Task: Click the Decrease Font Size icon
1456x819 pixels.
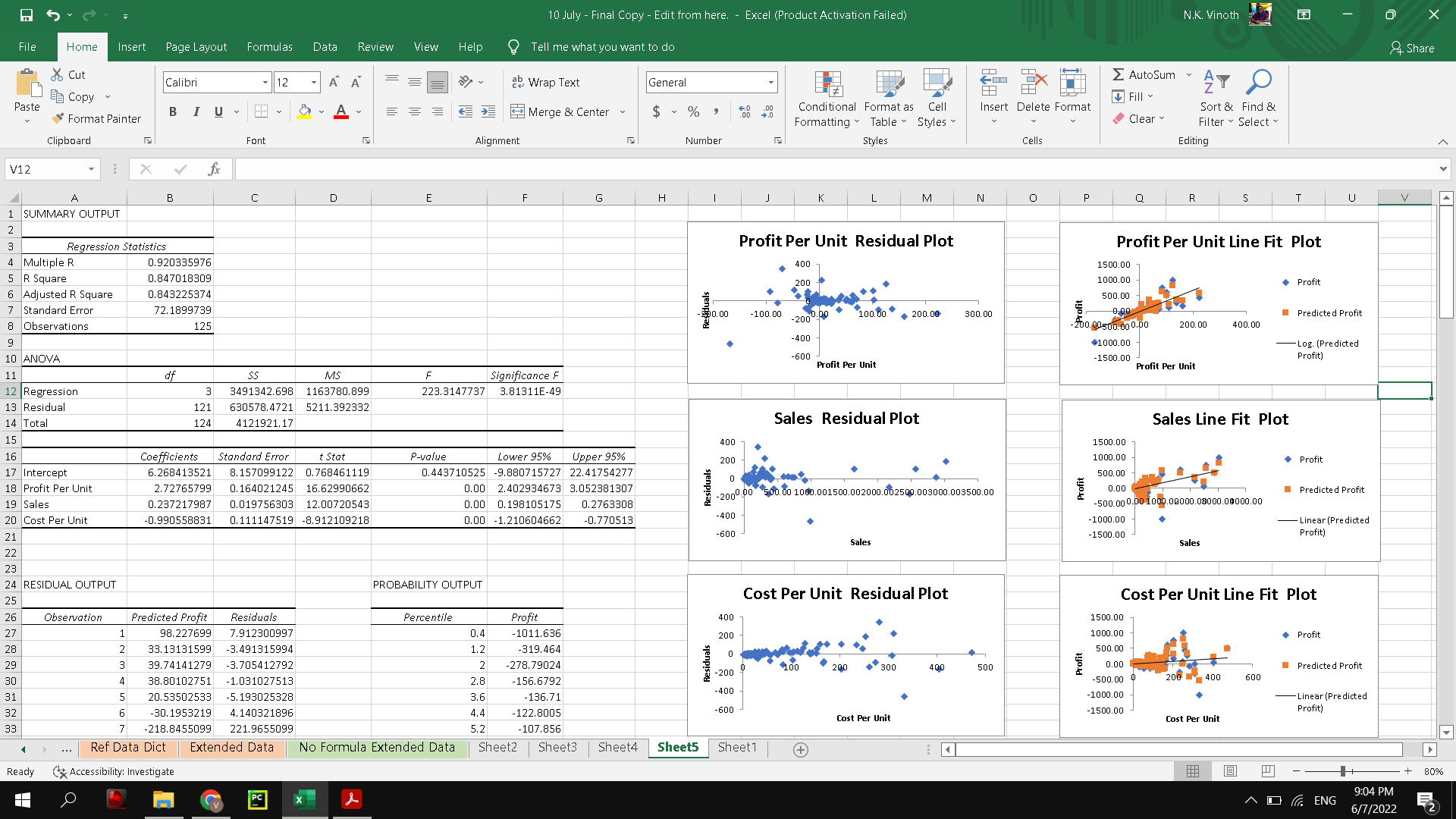Action: (x=356, y=82)
